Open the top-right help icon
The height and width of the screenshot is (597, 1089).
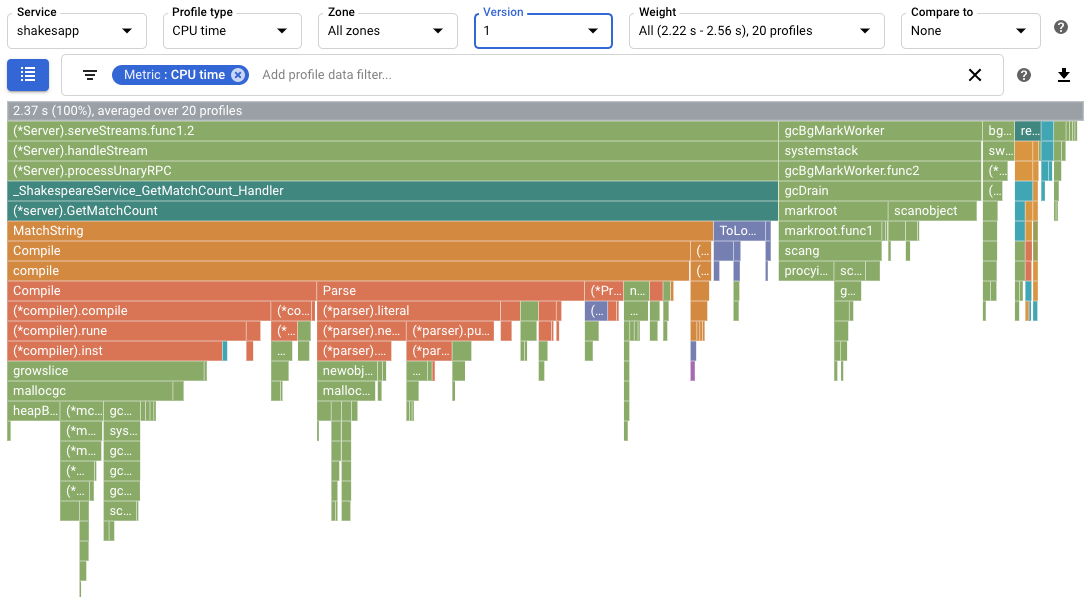tap(1061, 27)
